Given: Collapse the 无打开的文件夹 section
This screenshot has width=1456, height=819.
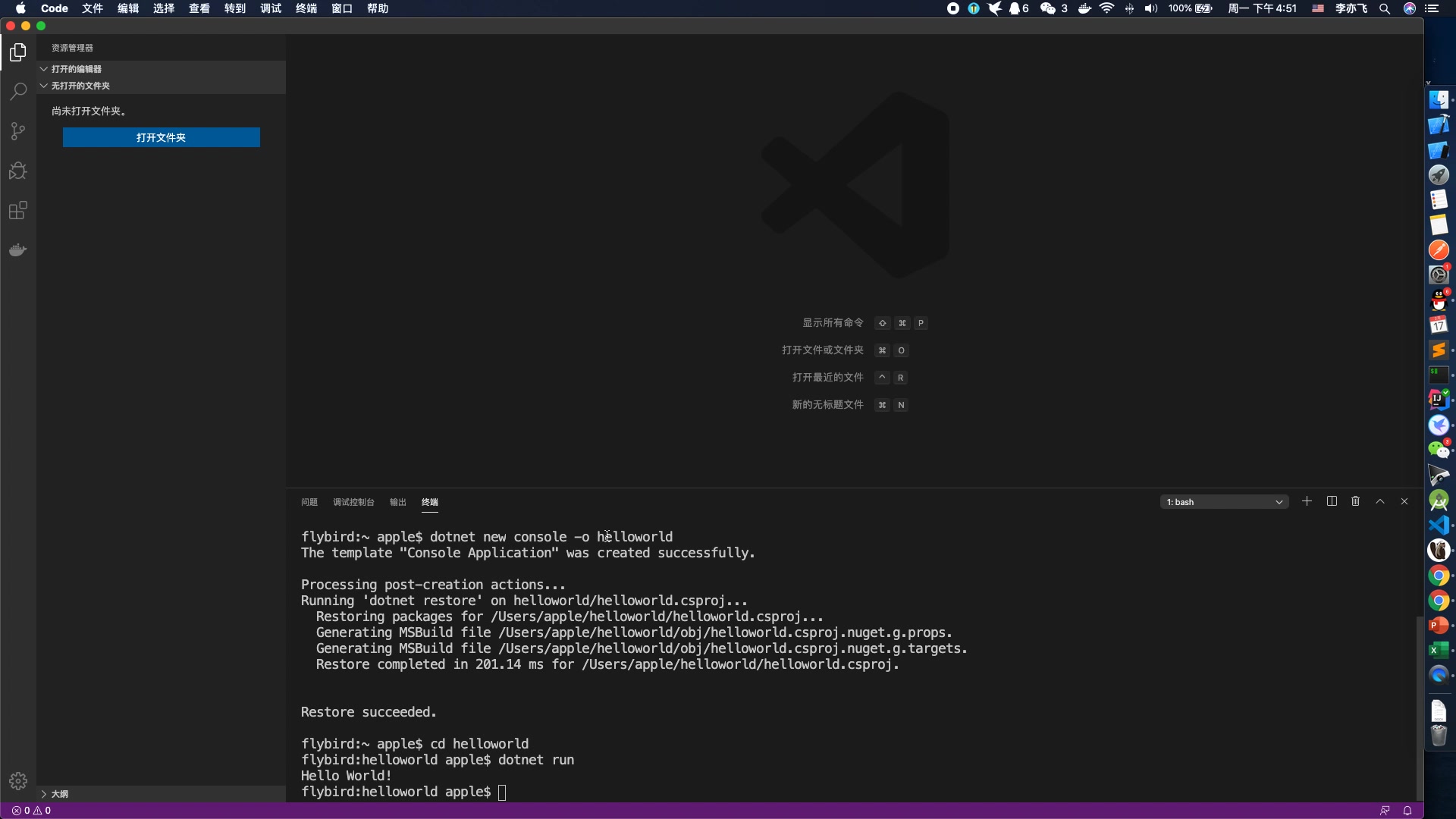Looking at the screenshot, I should coord(162,86).
